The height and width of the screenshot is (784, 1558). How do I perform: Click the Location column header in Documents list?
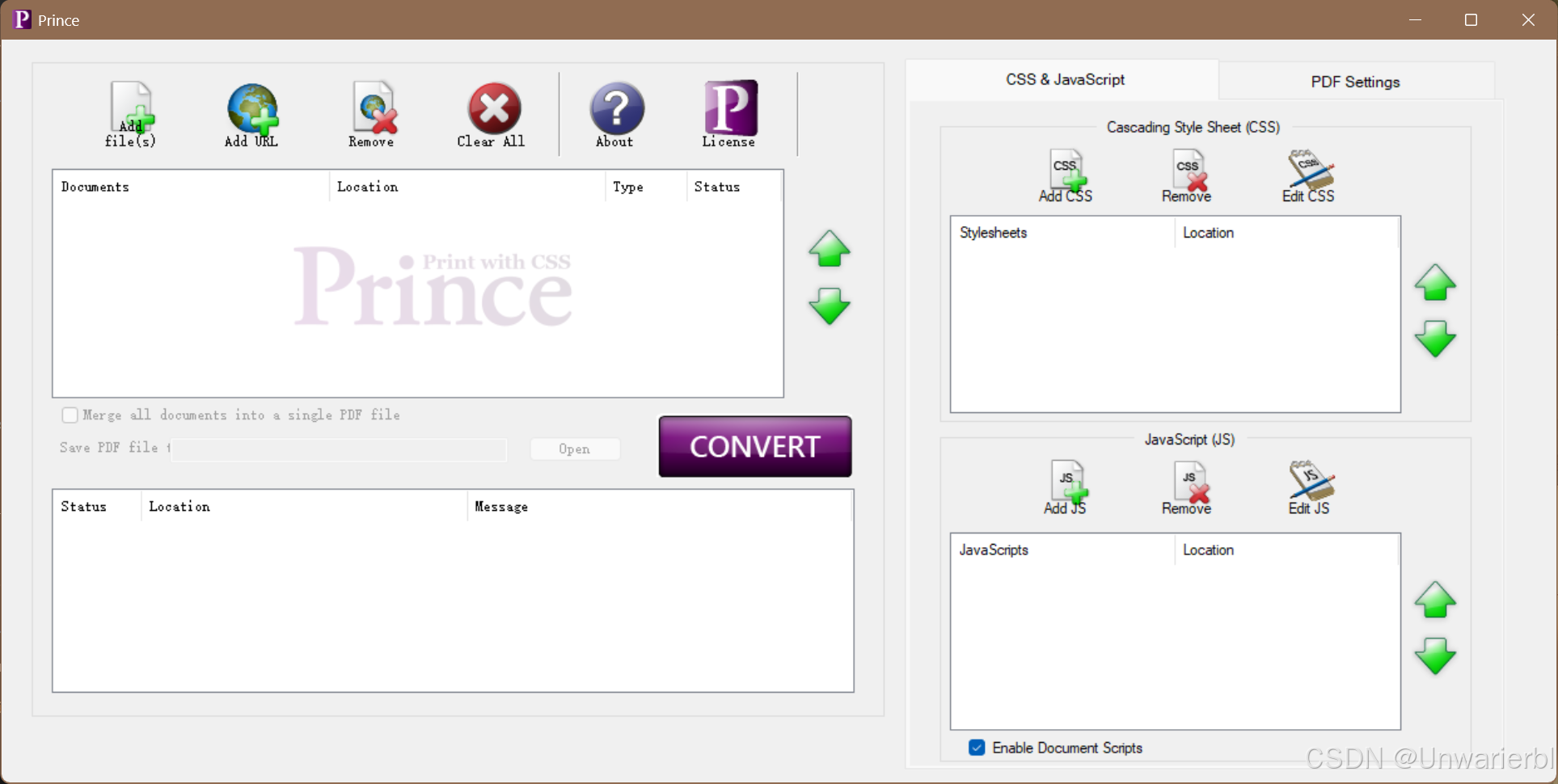click(467, 187)
